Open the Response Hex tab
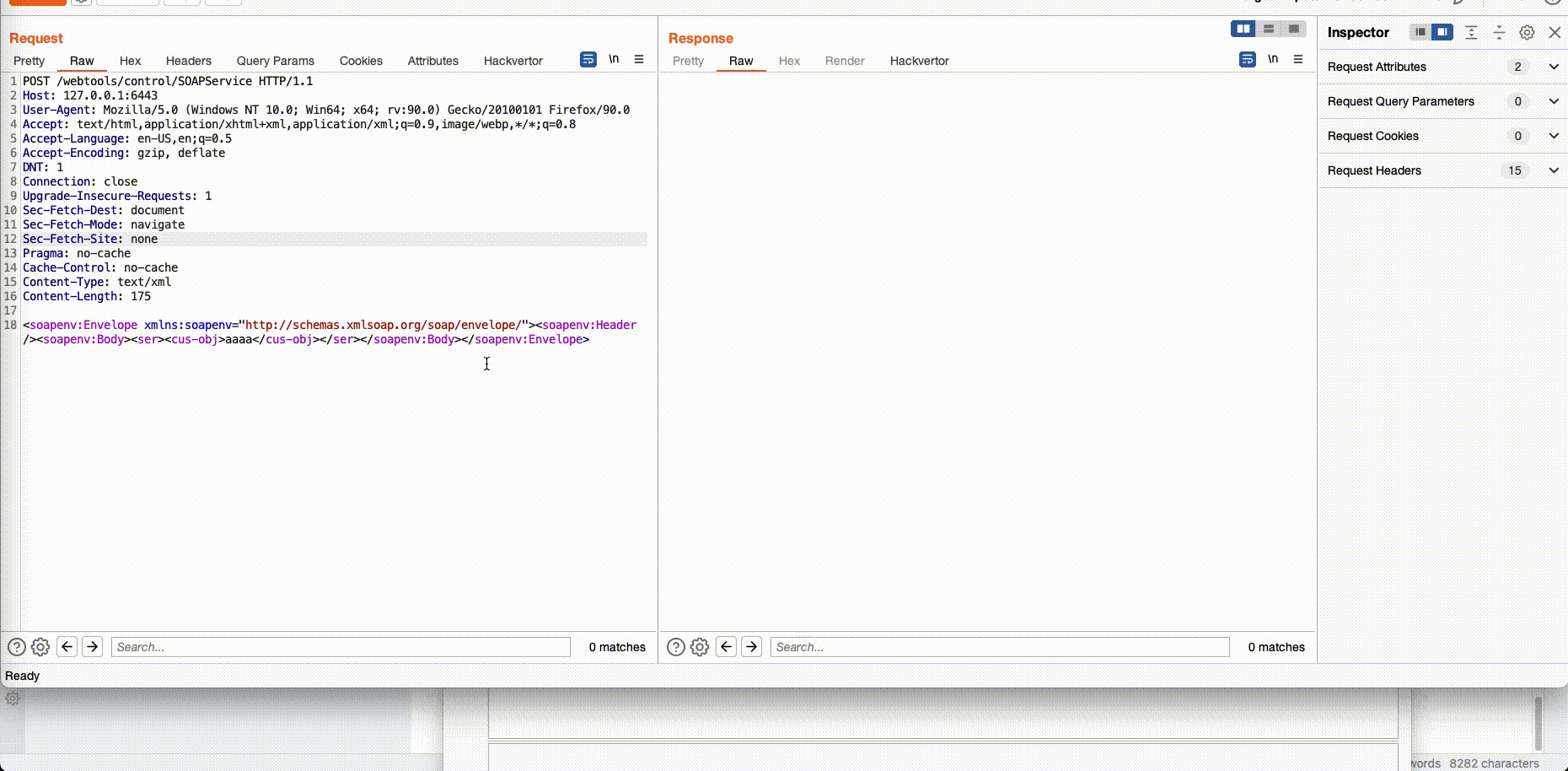 click(x=789, y=61)
